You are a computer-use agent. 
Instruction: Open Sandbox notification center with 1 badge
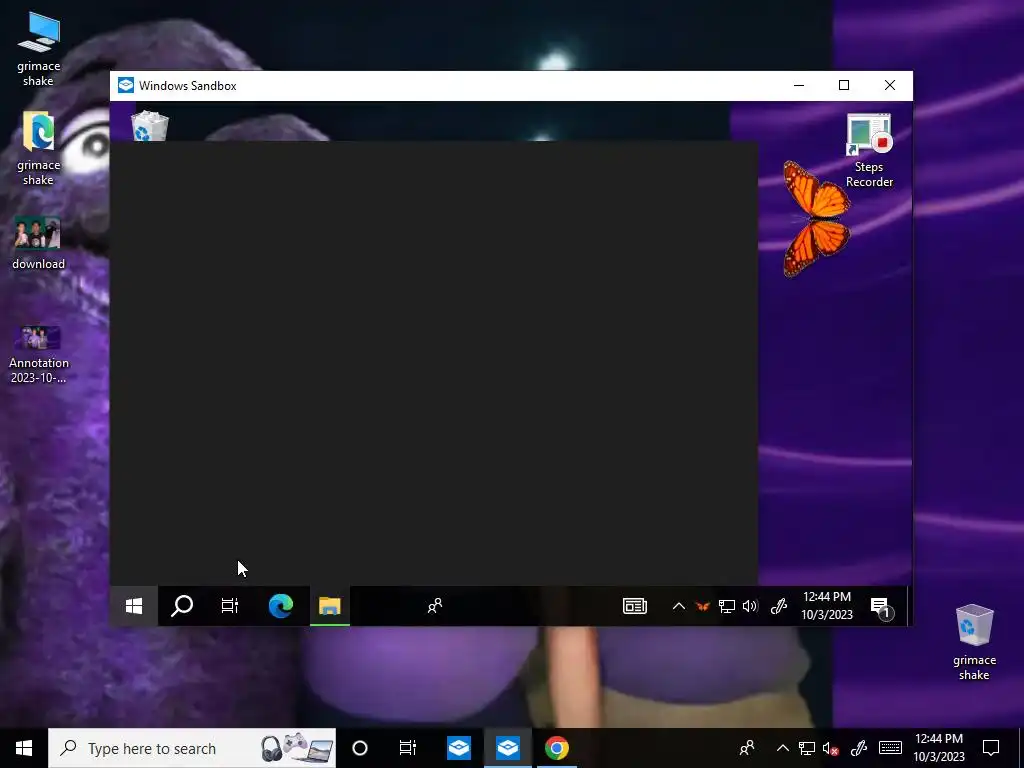(881, 607)
